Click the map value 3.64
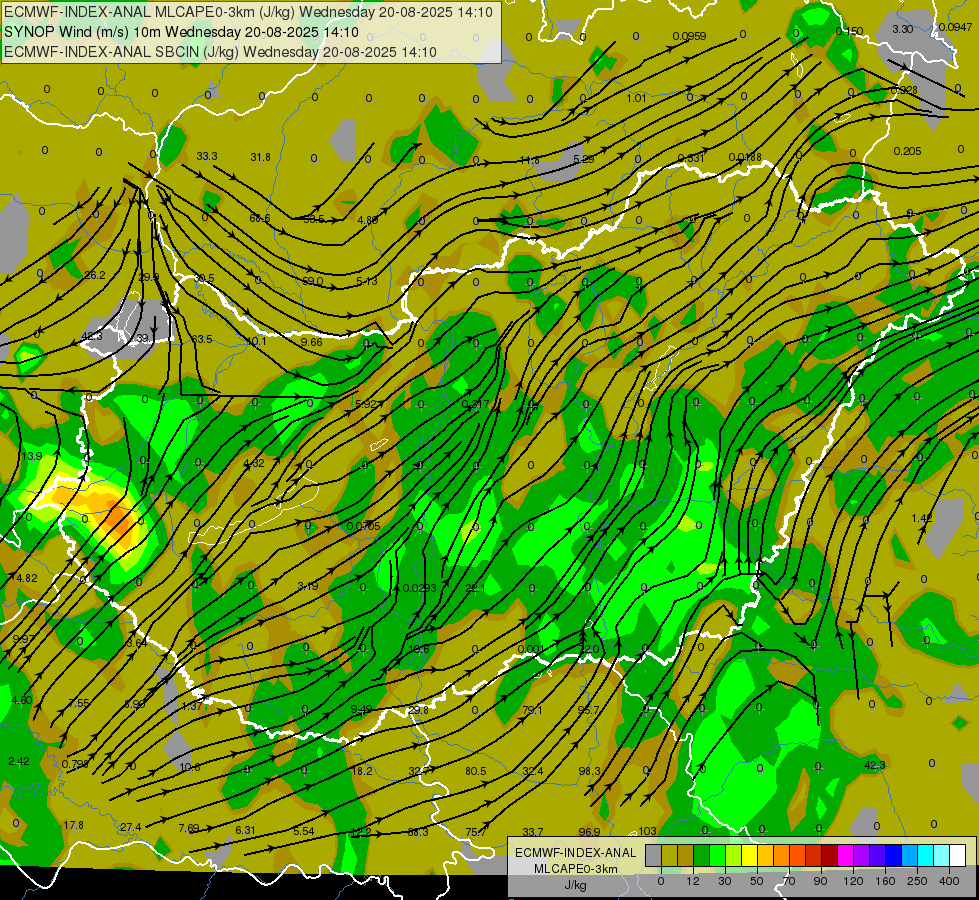 [x=137, y=643]
